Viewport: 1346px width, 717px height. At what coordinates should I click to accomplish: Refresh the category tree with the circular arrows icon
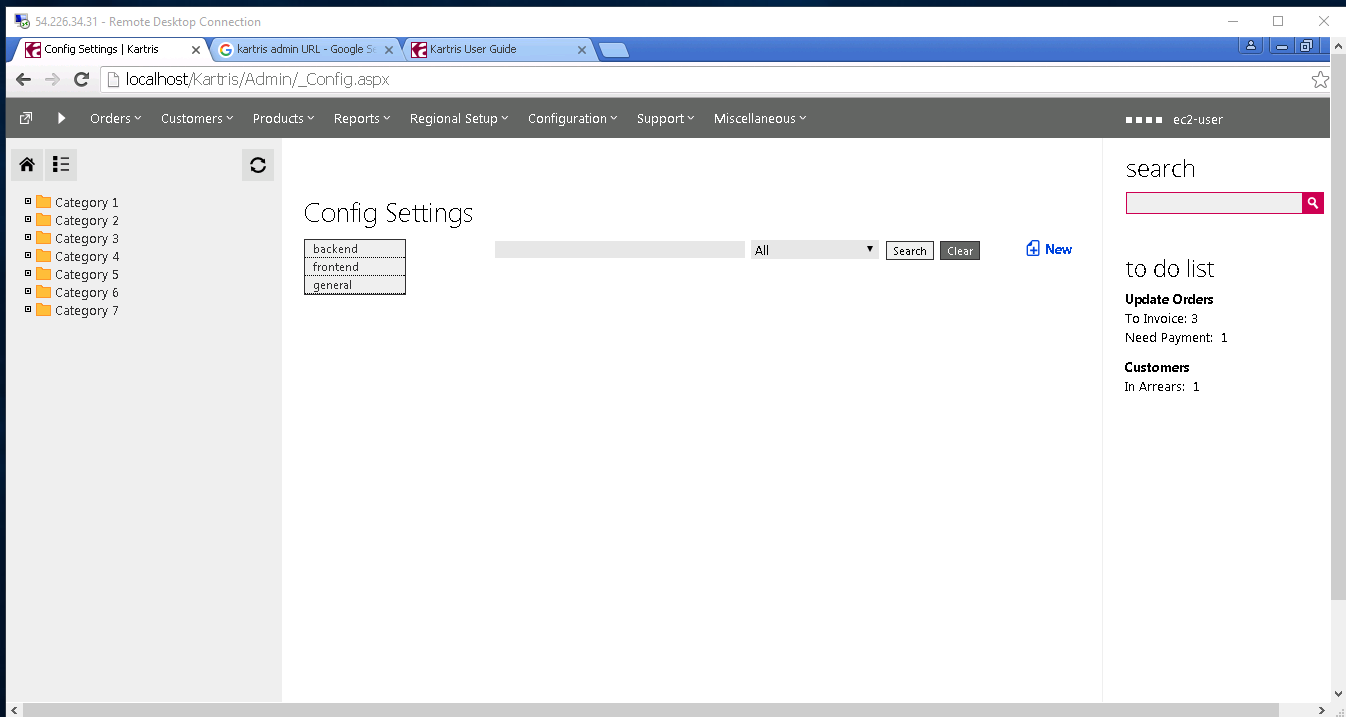[x=257, y=164]
